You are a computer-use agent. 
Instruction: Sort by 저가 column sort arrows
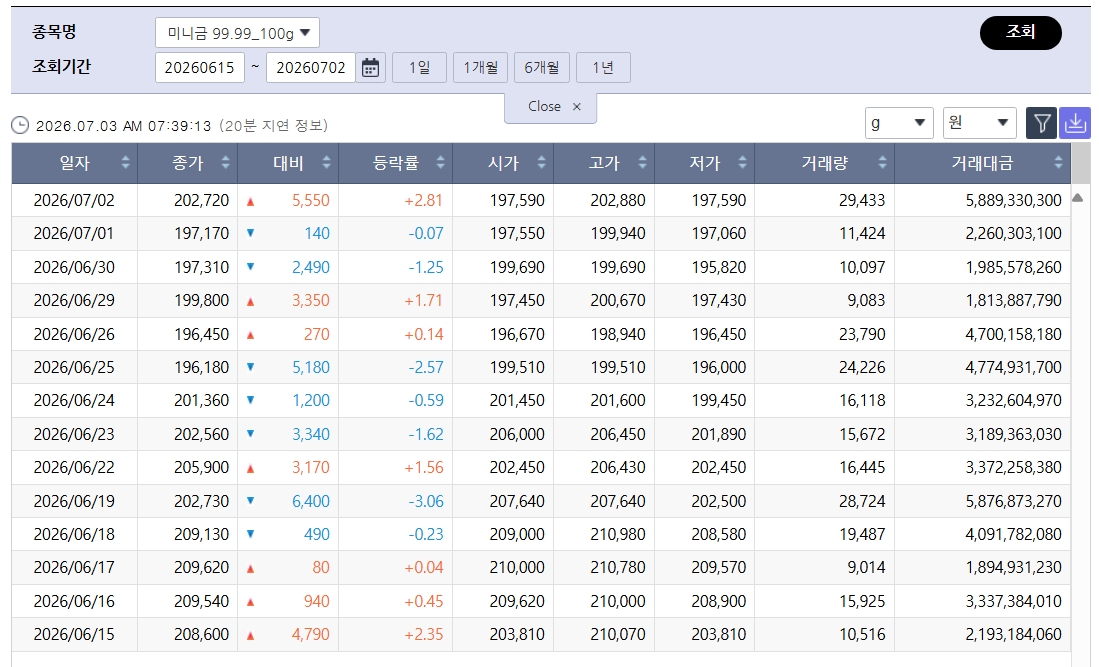(742, 163)
